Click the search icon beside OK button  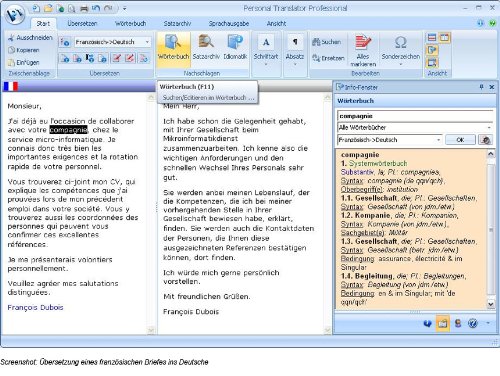pyautogui.click(x=485, y=140)
